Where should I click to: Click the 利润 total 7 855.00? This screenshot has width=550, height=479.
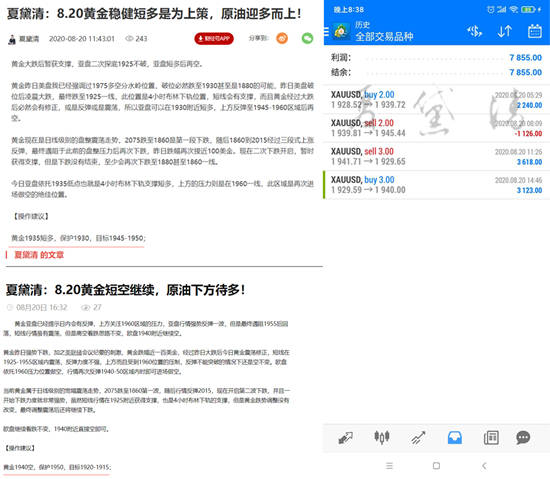click(x=525, y=58)
